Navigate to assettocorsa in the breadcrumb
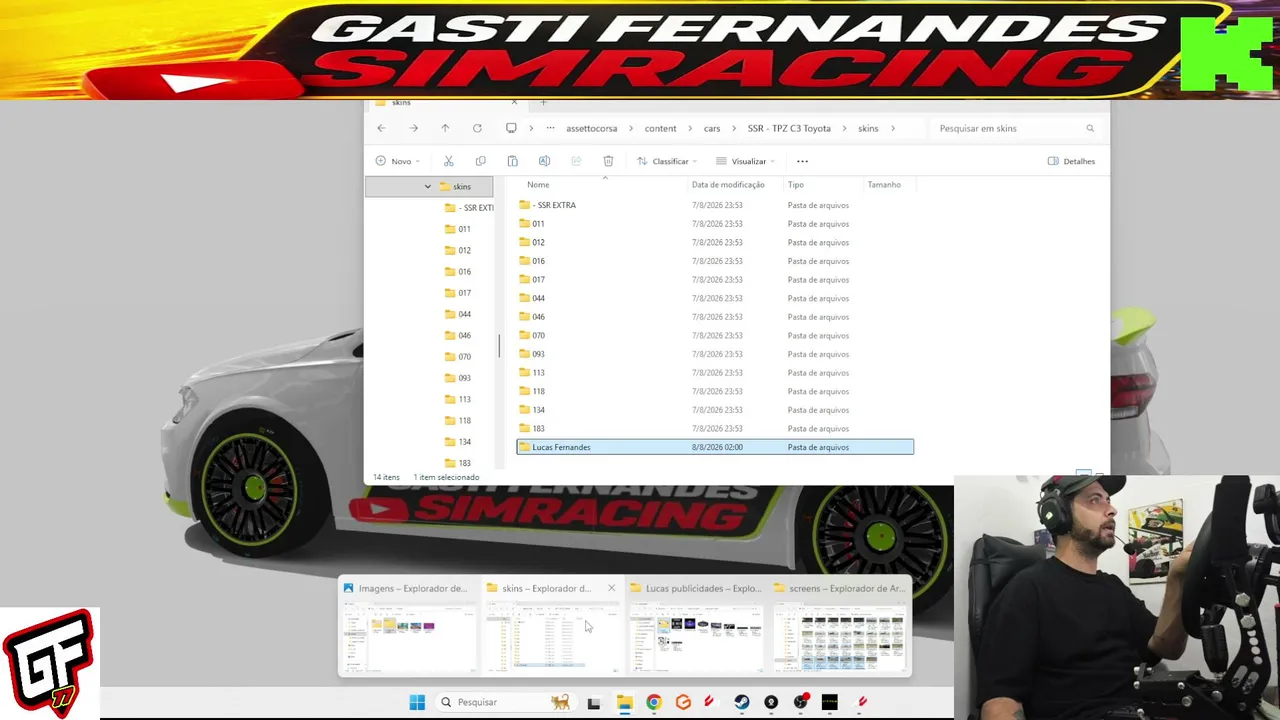Screen dimensions: 1280x720 pos(592,128)
